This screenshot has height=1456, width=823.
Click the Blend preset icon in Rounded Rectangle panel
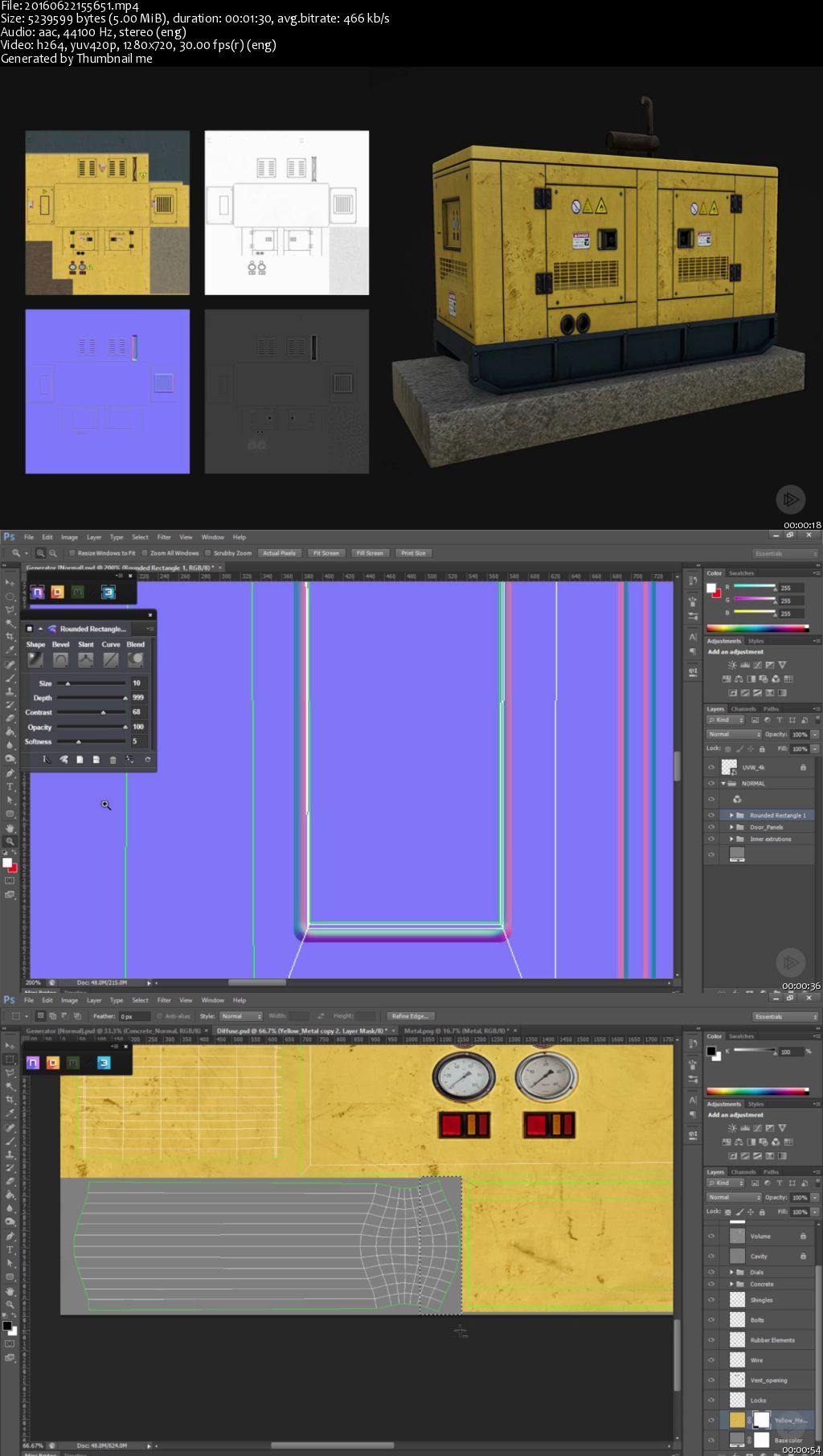[x=136, y=660]
